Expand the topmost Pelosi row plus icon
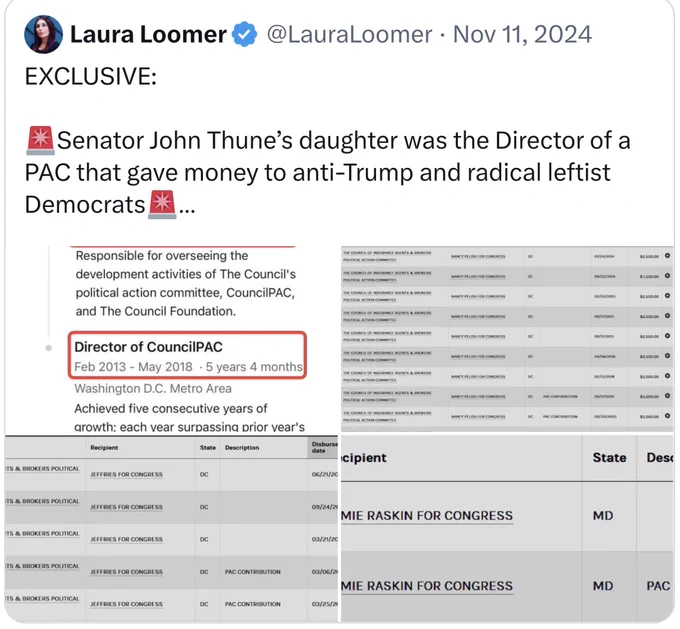 click(667, 256)
